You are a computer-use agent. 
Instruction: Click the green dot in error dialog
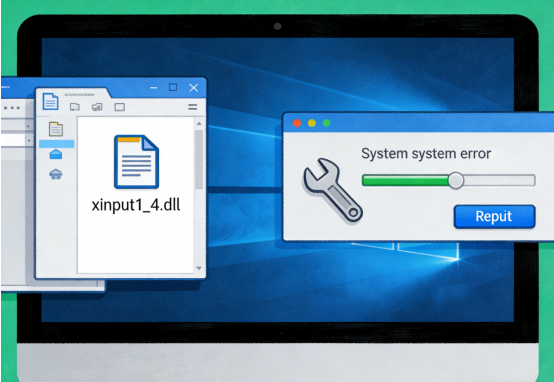326,123
